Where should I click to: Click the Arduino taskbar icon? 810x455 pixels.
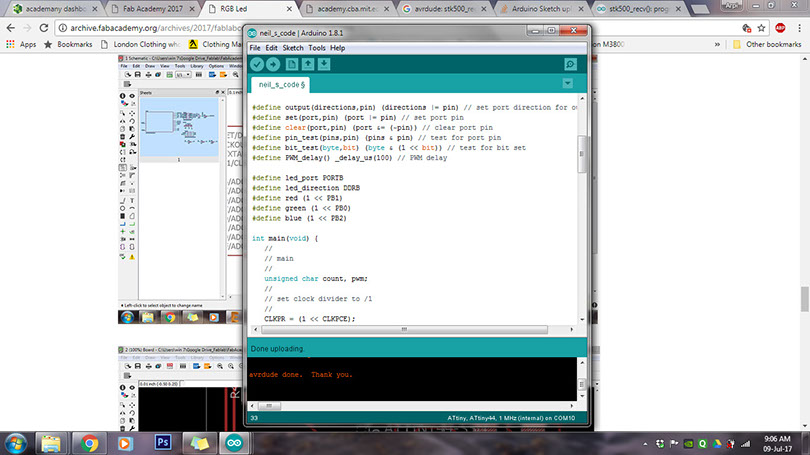coord(234,444)
